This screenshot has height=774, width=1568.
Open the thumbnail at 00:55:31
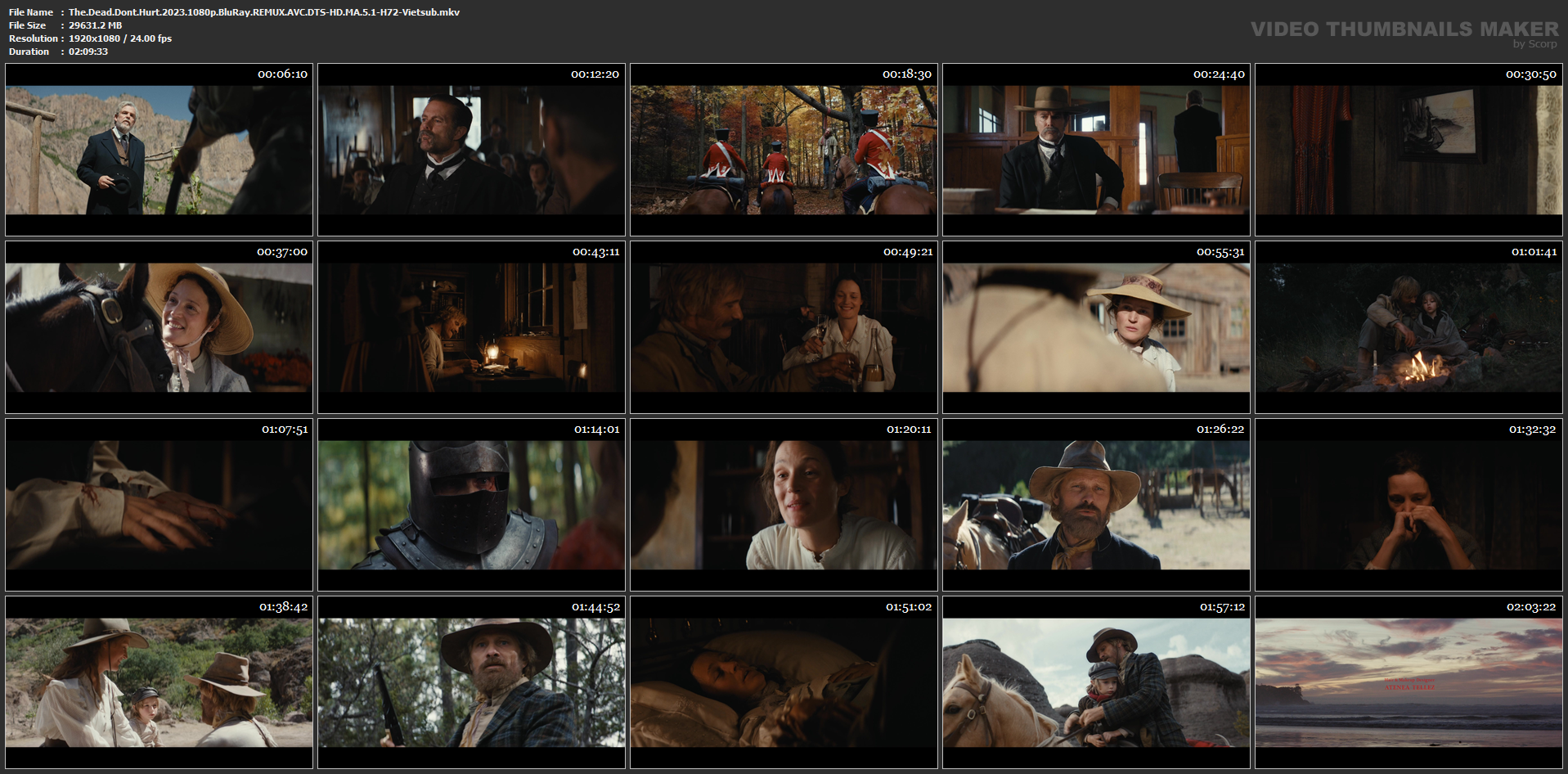coord(1096,327)
